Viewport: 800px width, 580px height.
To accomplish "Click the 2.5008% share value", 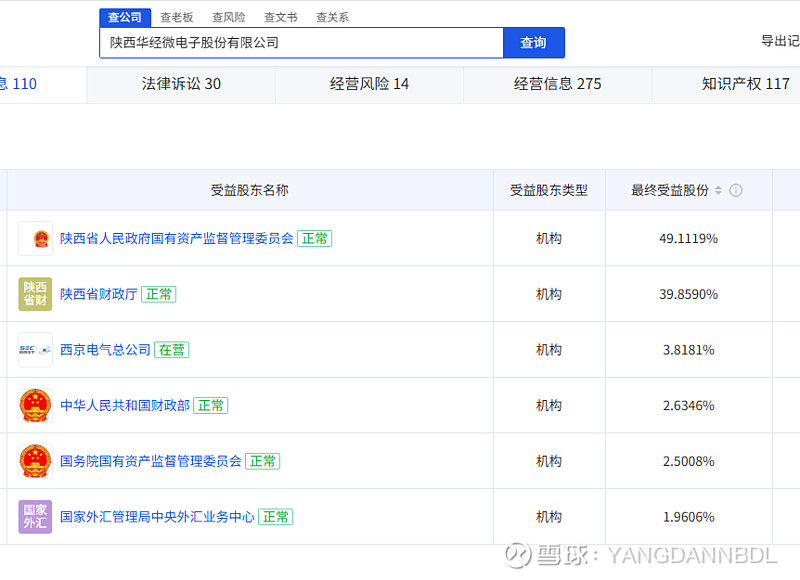I will [x=688, y=461].
